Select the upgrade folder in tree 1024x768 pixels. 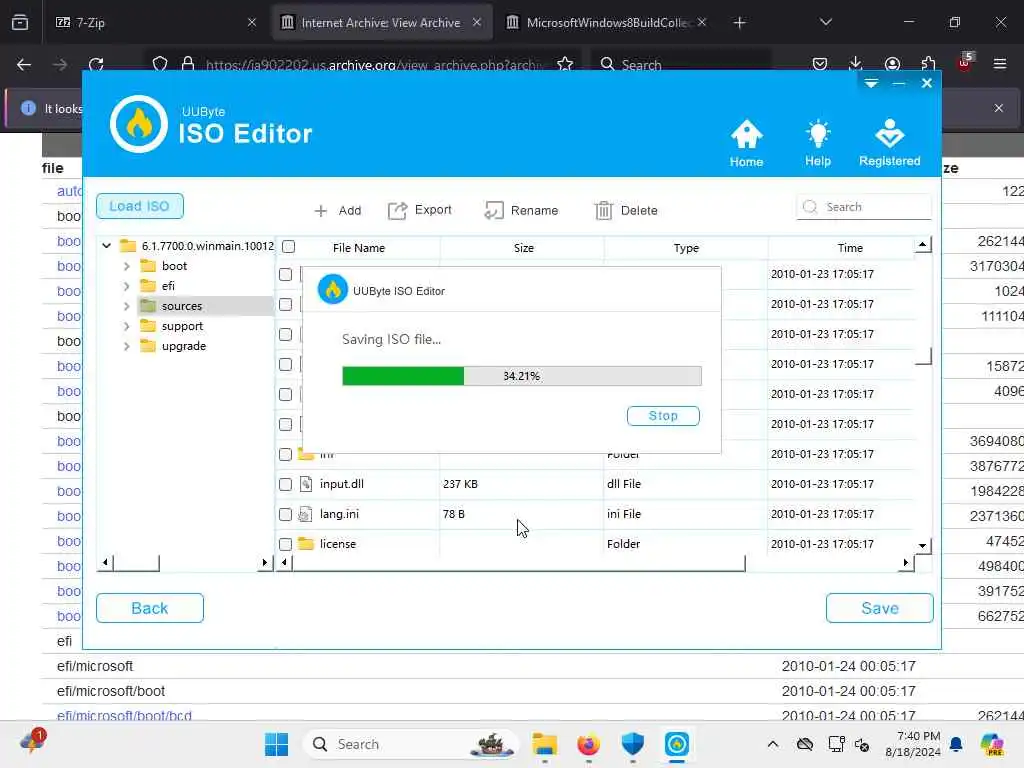pyautogui.click(x=173, y=346)
